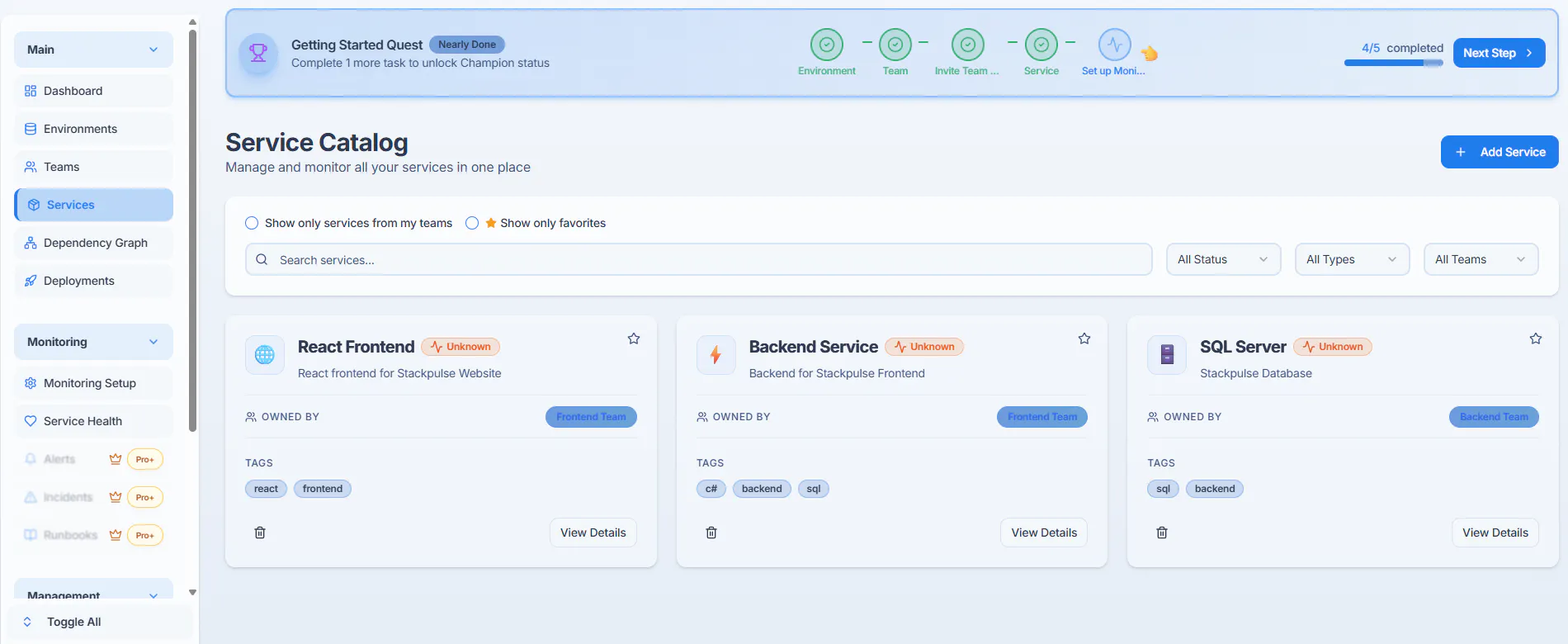This screenshot has height=644, width=1568.
Task: View Details of Backend Service
Action: [x=1044, y=533]
